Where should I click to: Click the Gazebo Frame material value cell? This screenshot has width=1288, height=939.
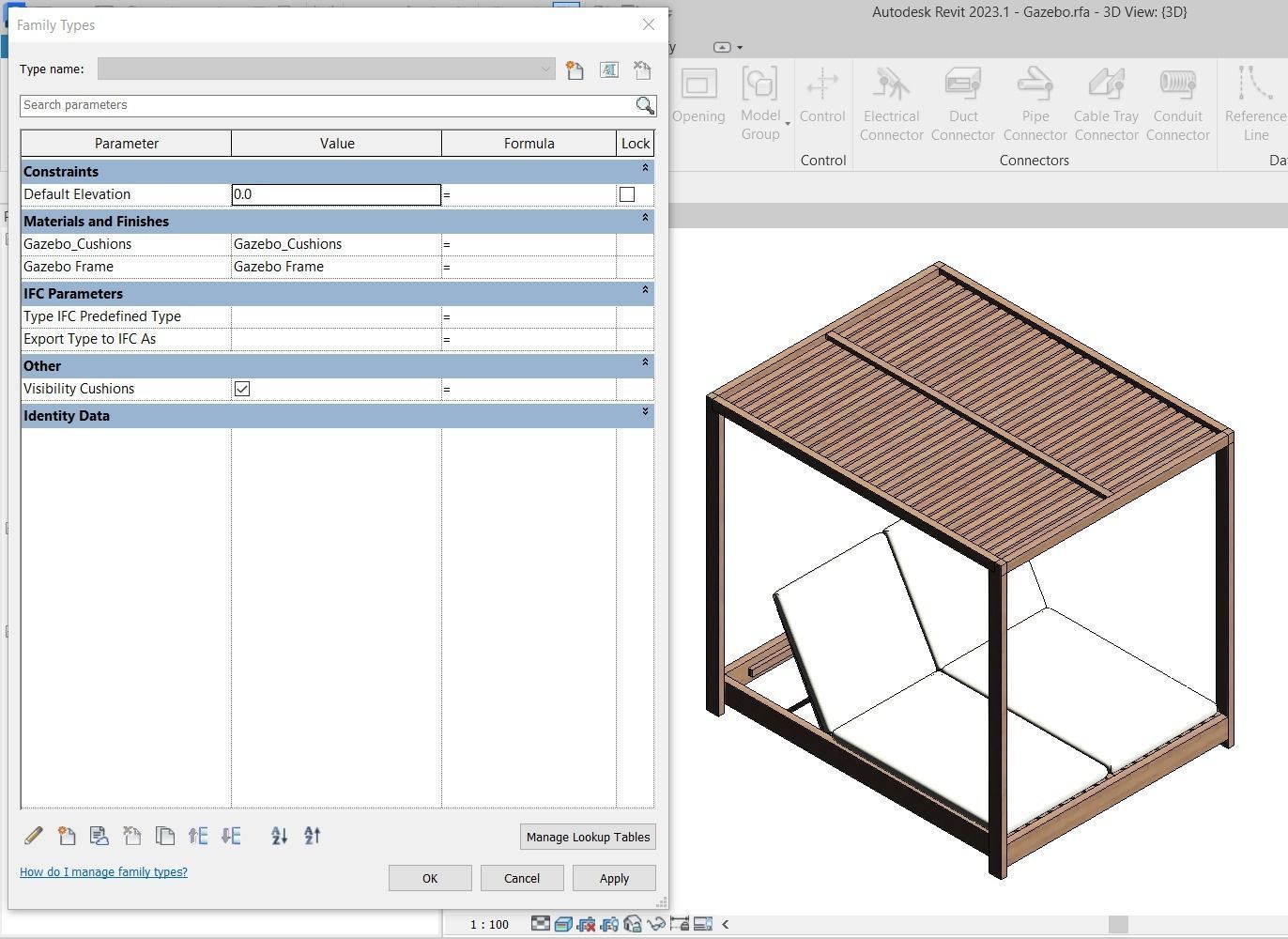(x=336, y=267)
